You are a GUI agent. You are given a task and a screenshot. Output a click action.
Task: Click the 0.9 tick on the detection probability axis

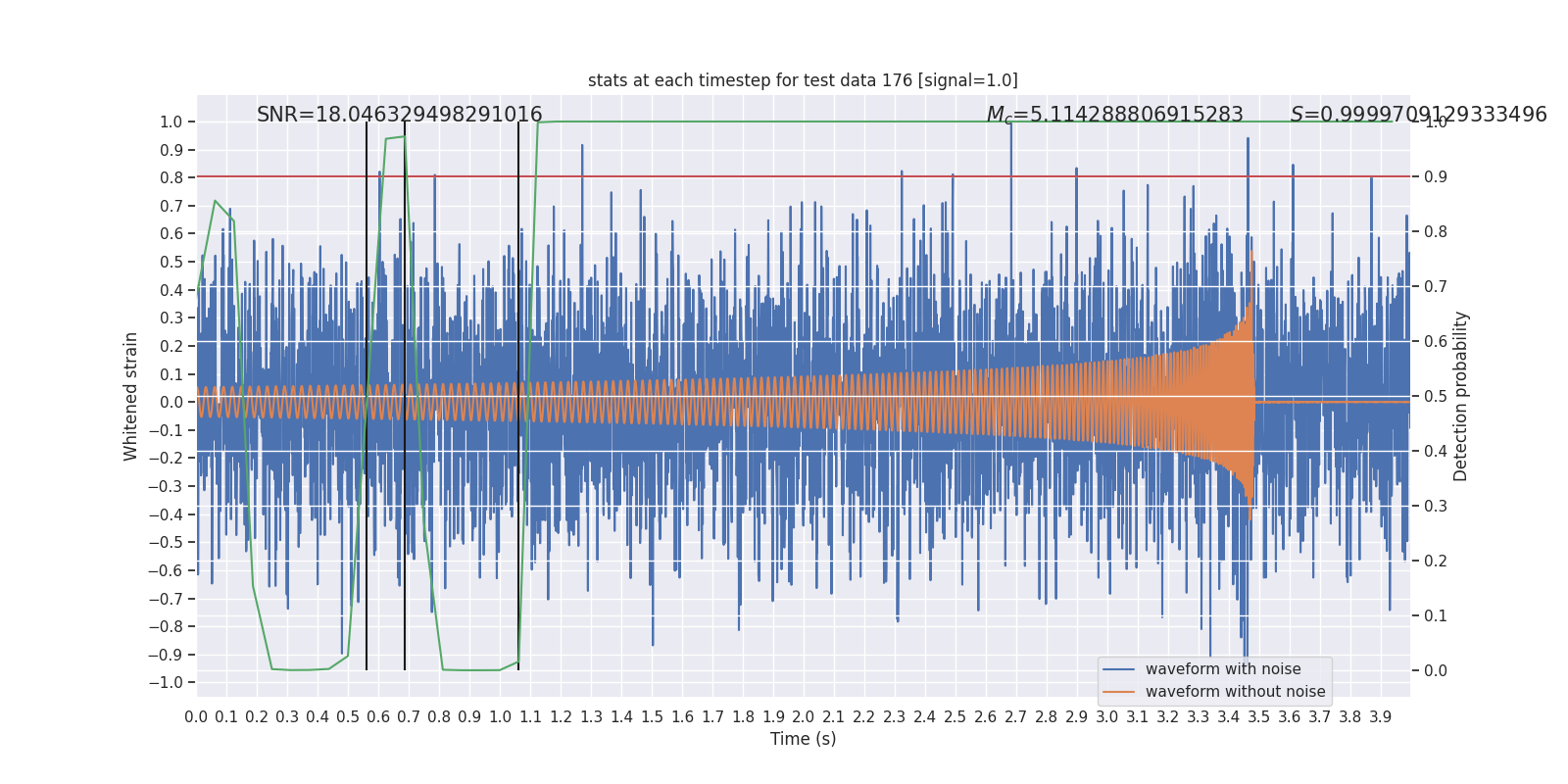(1436, 177)
